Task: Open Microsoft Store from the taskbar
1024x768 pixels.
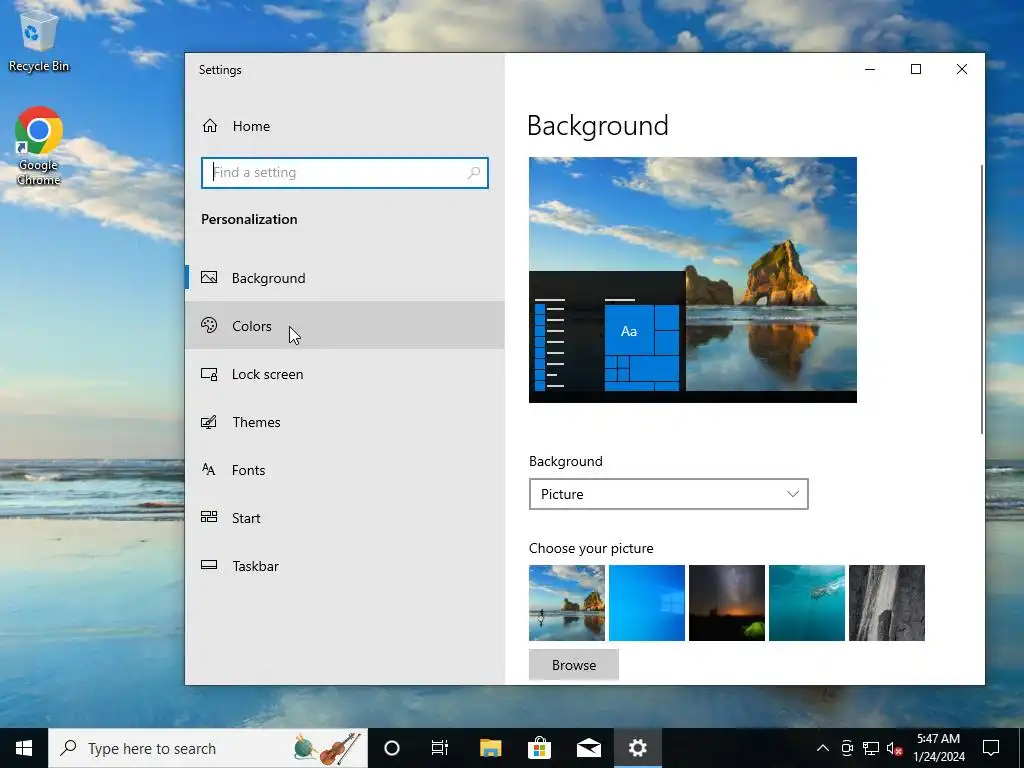Action: (x=539, y=748)
